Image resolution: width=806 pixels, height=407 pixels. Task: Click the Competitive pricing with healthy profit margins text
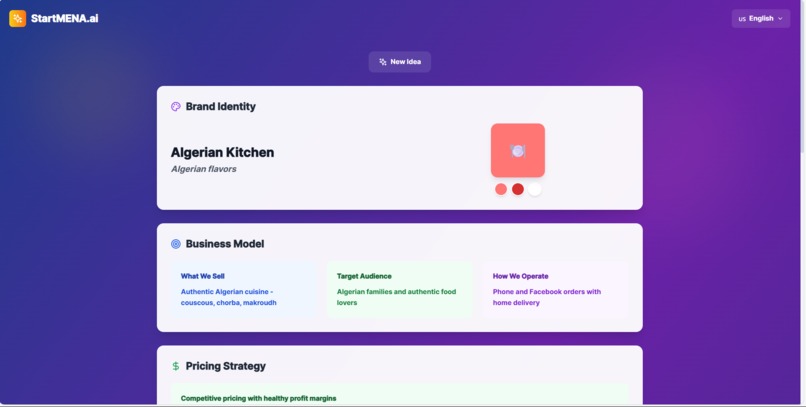click(x=259, y=398)
